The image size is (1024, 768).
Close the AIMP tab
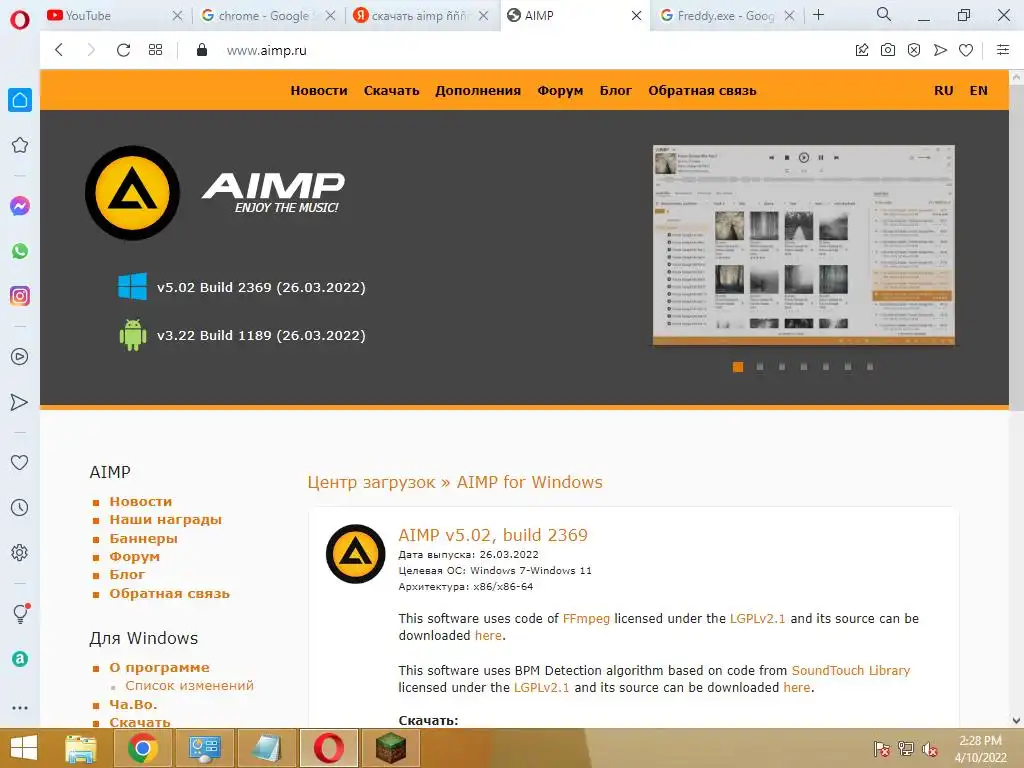pos(636,16)
